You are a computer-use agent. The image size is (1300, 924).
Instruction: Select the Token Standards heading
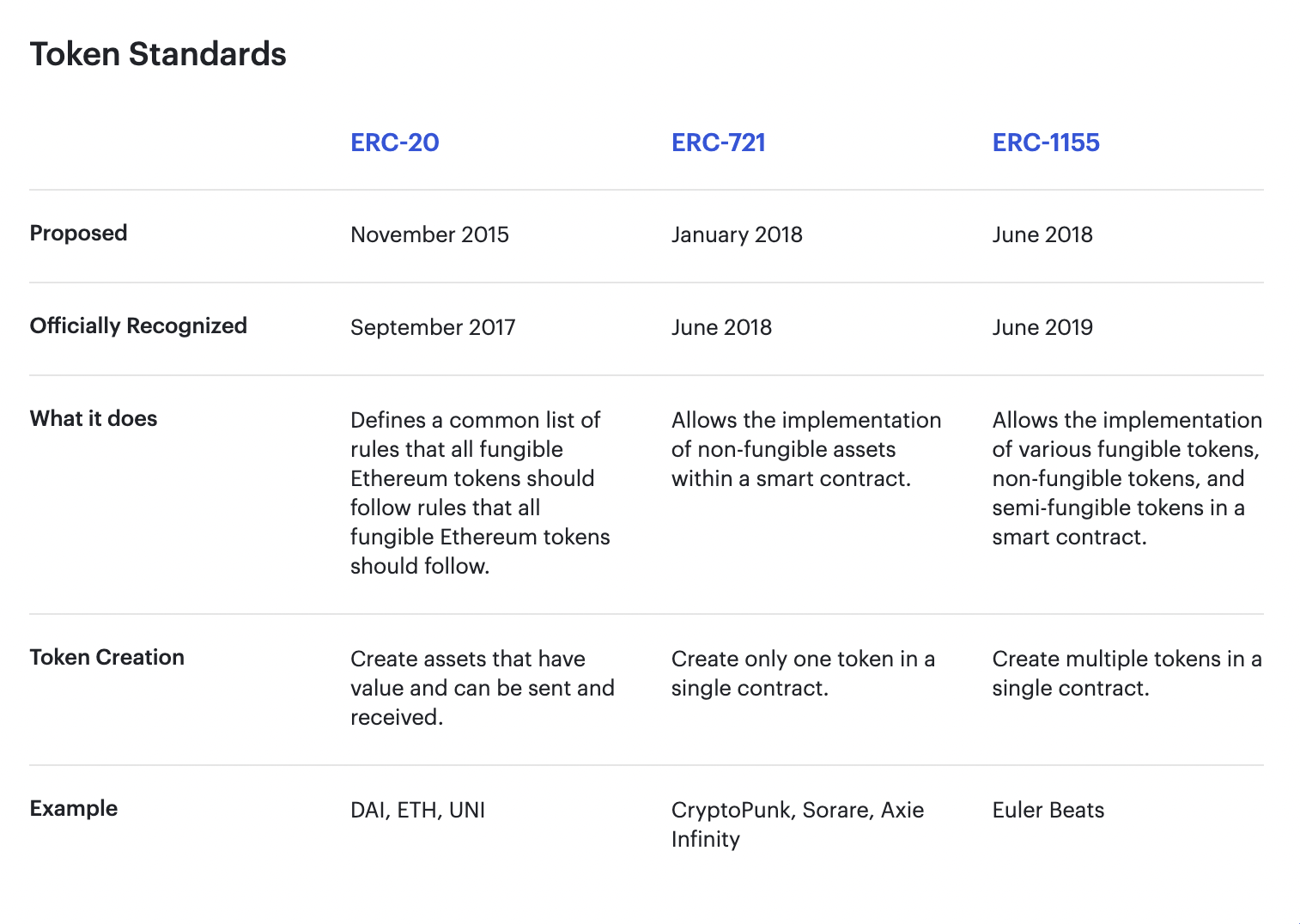click(x=158, y=54)
